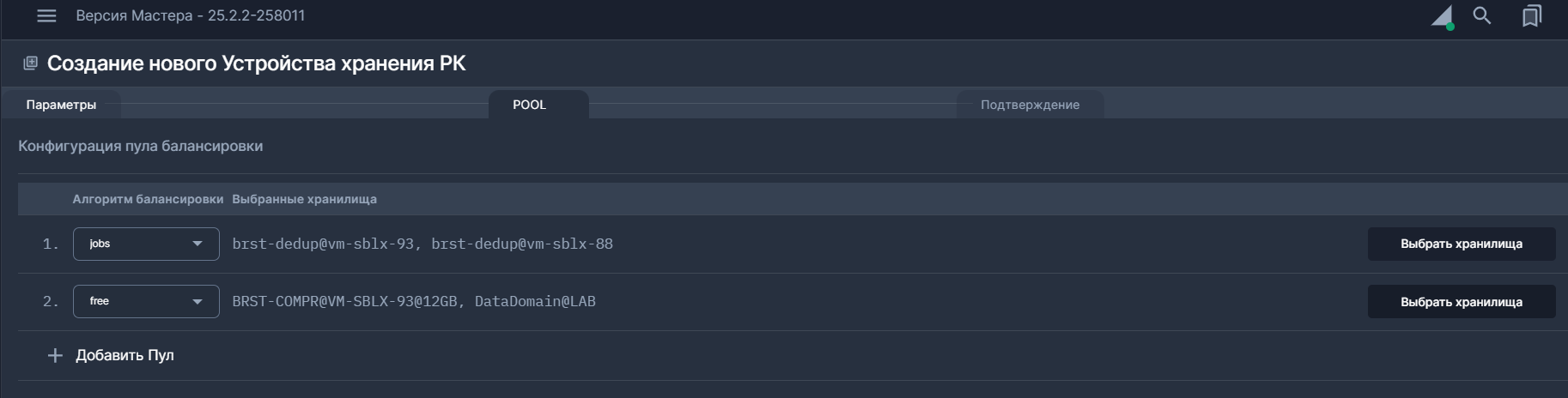The width and height of the screenshot is (1568, 398).
Task: Select the POOL tab
Action: [529, 105]
